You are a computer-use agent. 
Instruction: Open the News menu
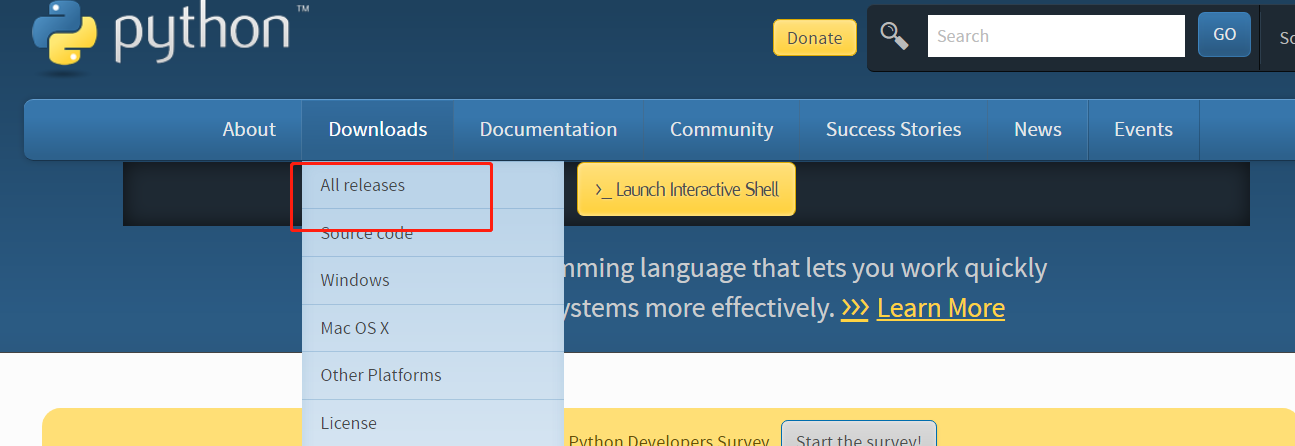[x=1037, y=129]
